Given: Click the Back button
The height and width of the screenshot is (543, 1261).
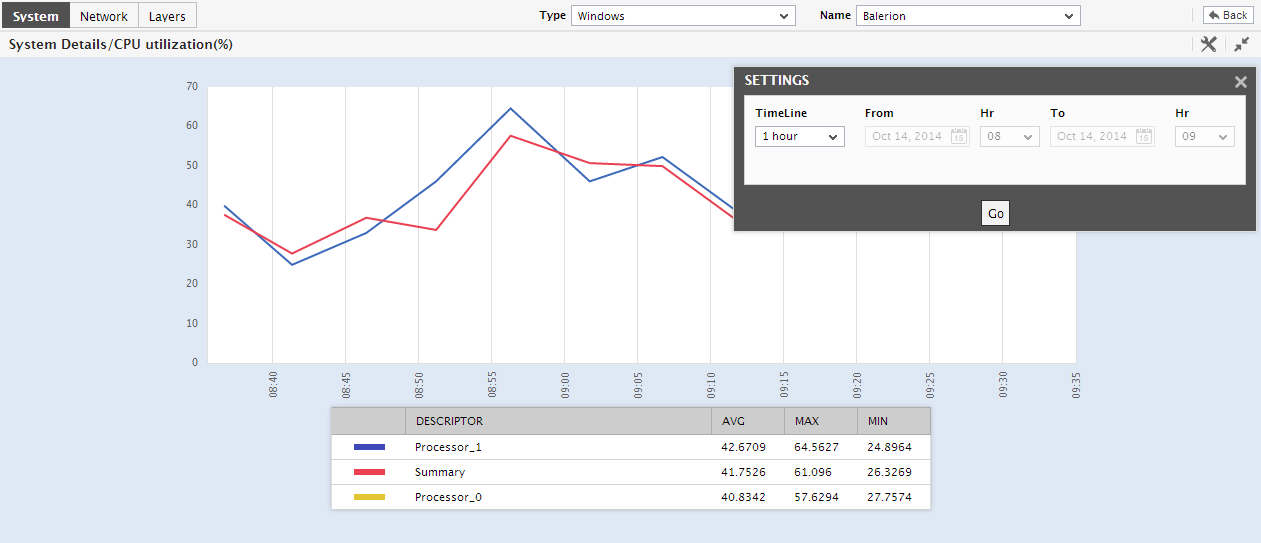Looking at the screenshot, I should pos(1228,15).
